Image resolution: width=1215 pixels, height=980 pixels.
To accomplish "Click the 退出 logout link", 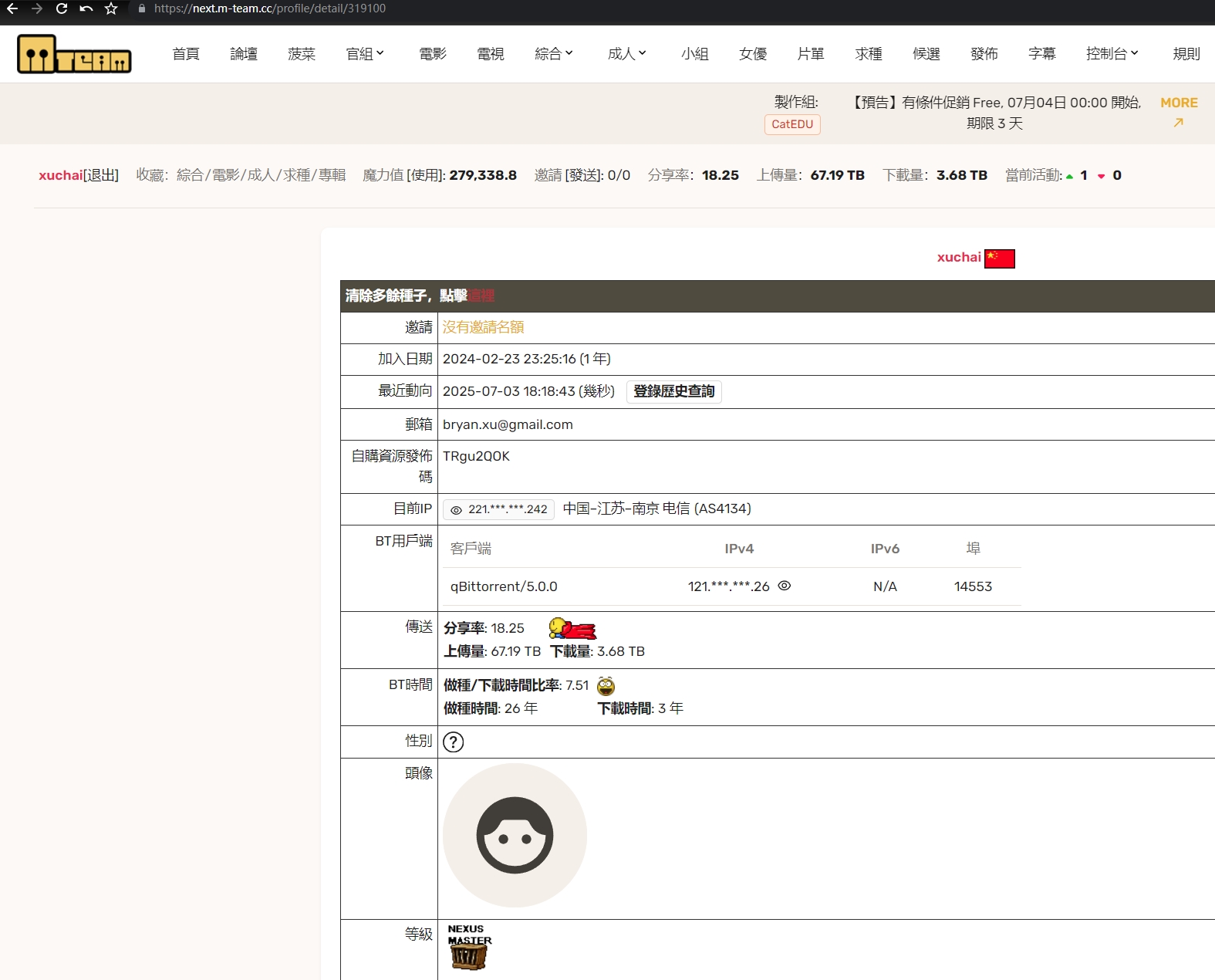I will coord(101,175).
